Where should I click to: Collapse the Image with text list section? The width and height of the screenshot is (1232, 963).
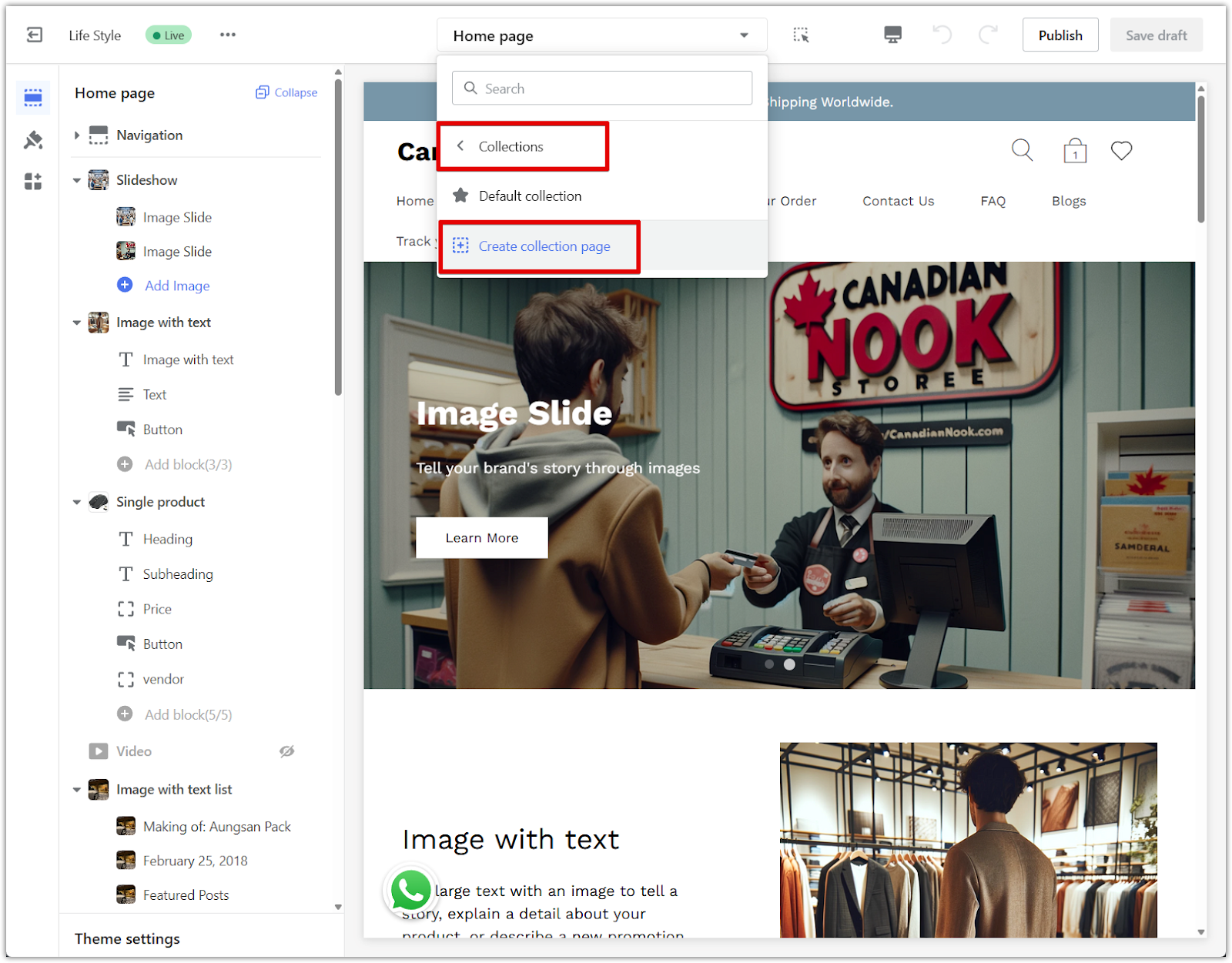77,790
